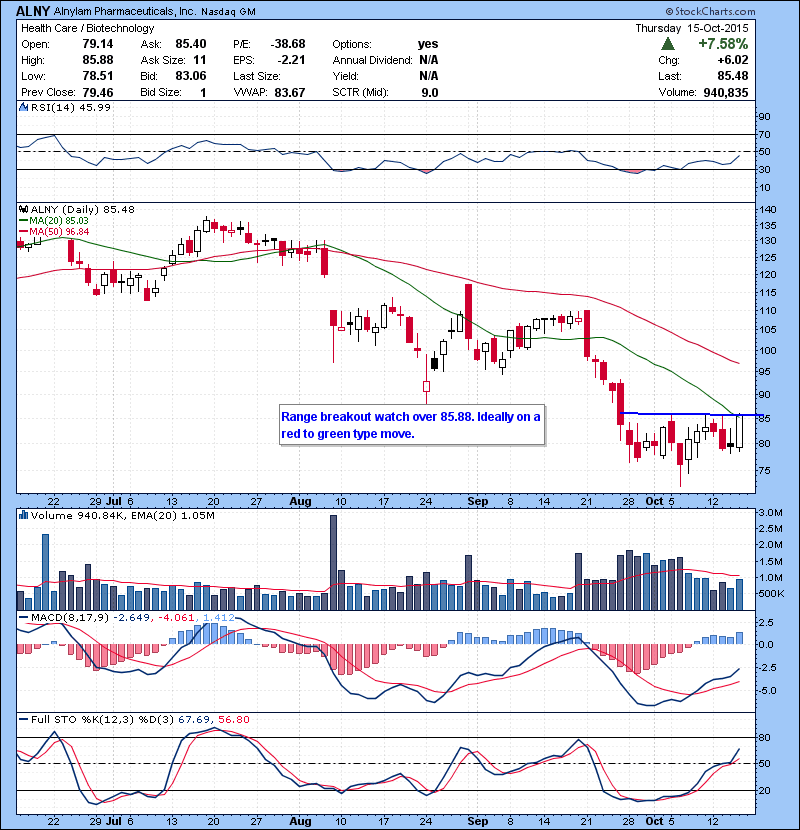The height and width of the screenshot is (830, 800).
Task: Click the red MA(50) legend line marker
Action: pos(23,232)
